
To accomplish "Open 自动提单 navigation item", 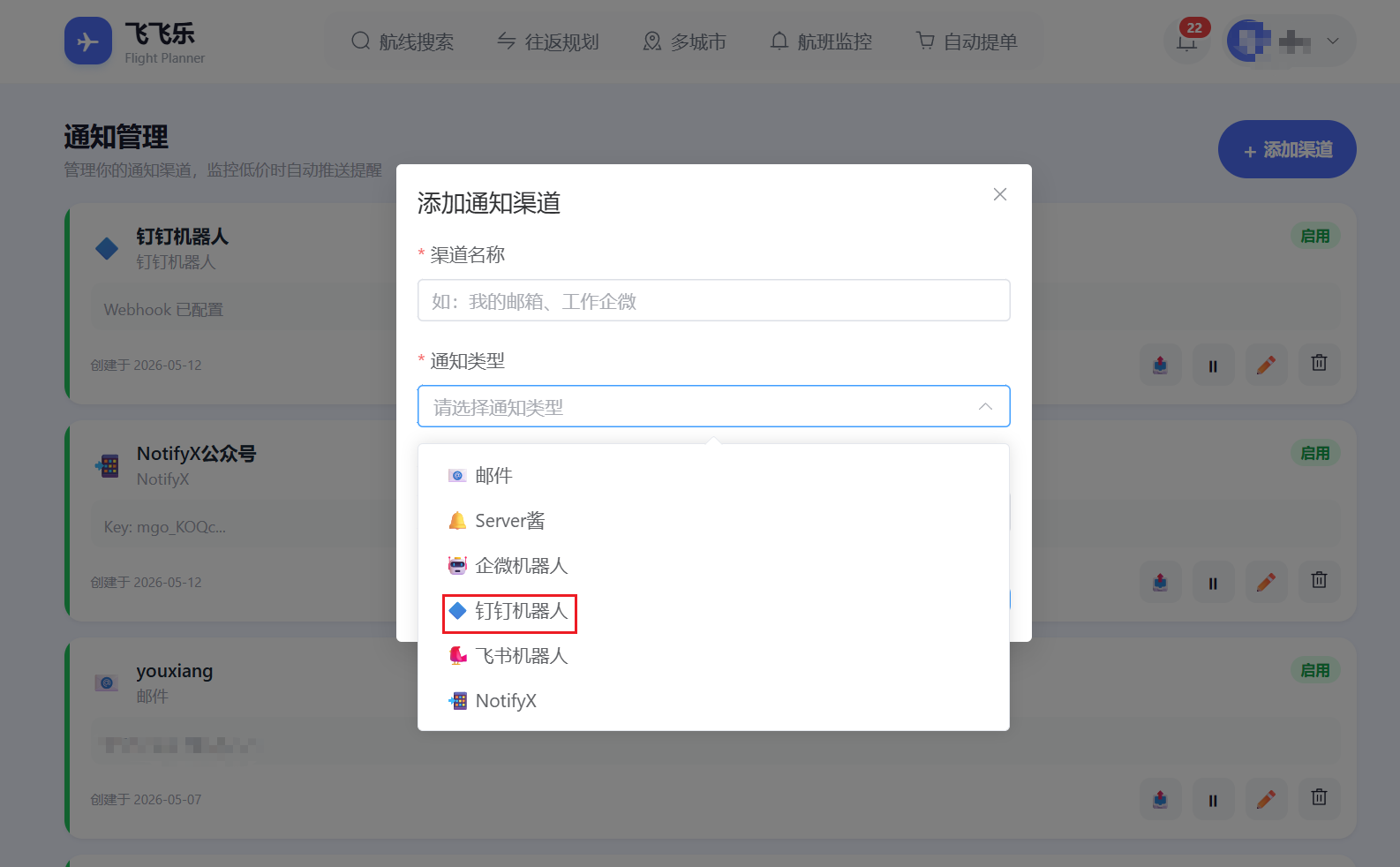I will (967, 41).
